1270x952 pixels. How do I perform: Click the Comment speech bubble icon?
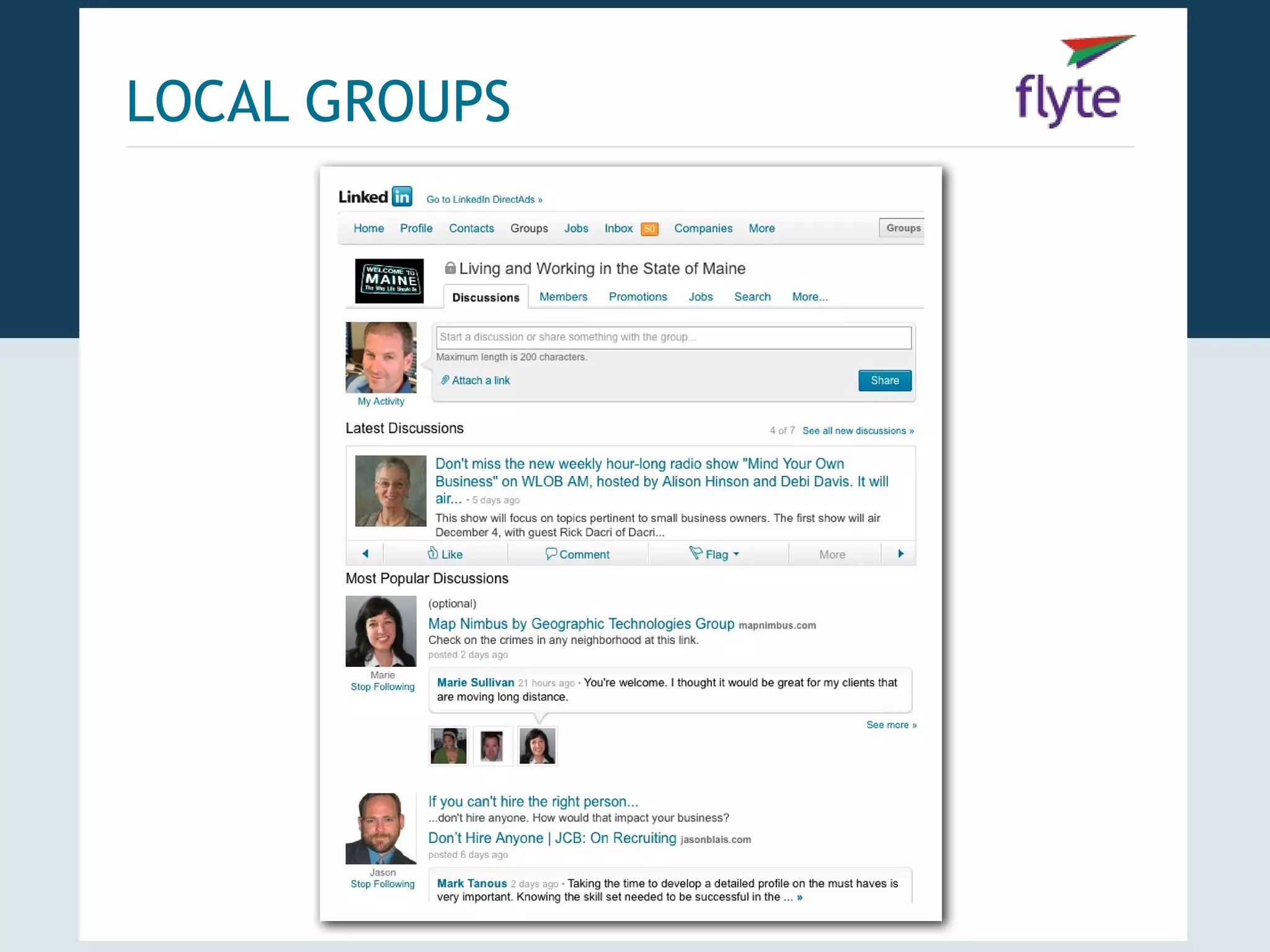(x=551, y=553)
